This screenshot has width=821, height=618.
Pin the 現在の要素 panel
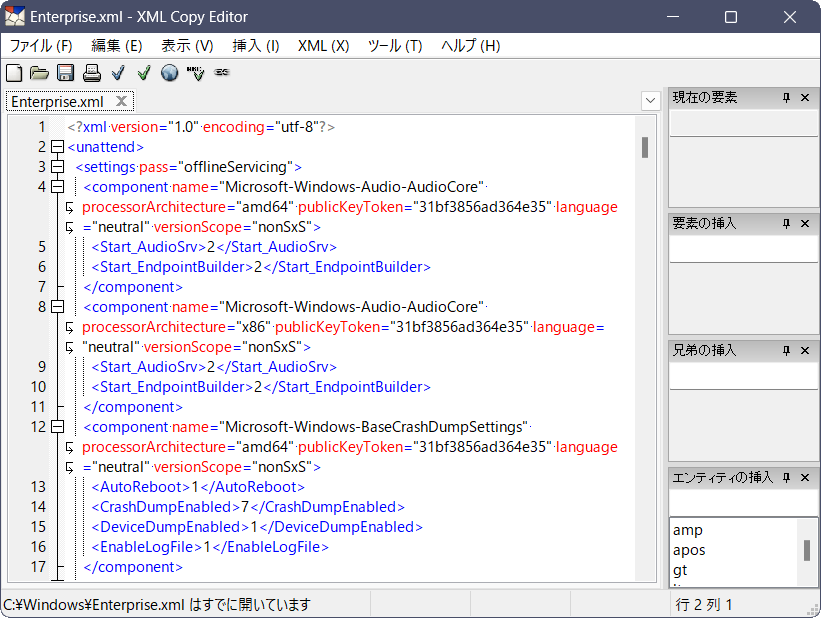pos(786,97)
